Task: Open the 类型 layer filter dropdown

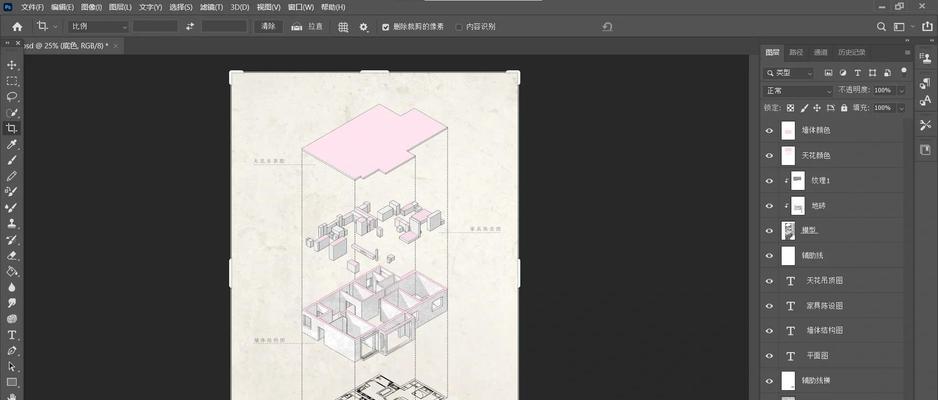Action: click(789, 73)
